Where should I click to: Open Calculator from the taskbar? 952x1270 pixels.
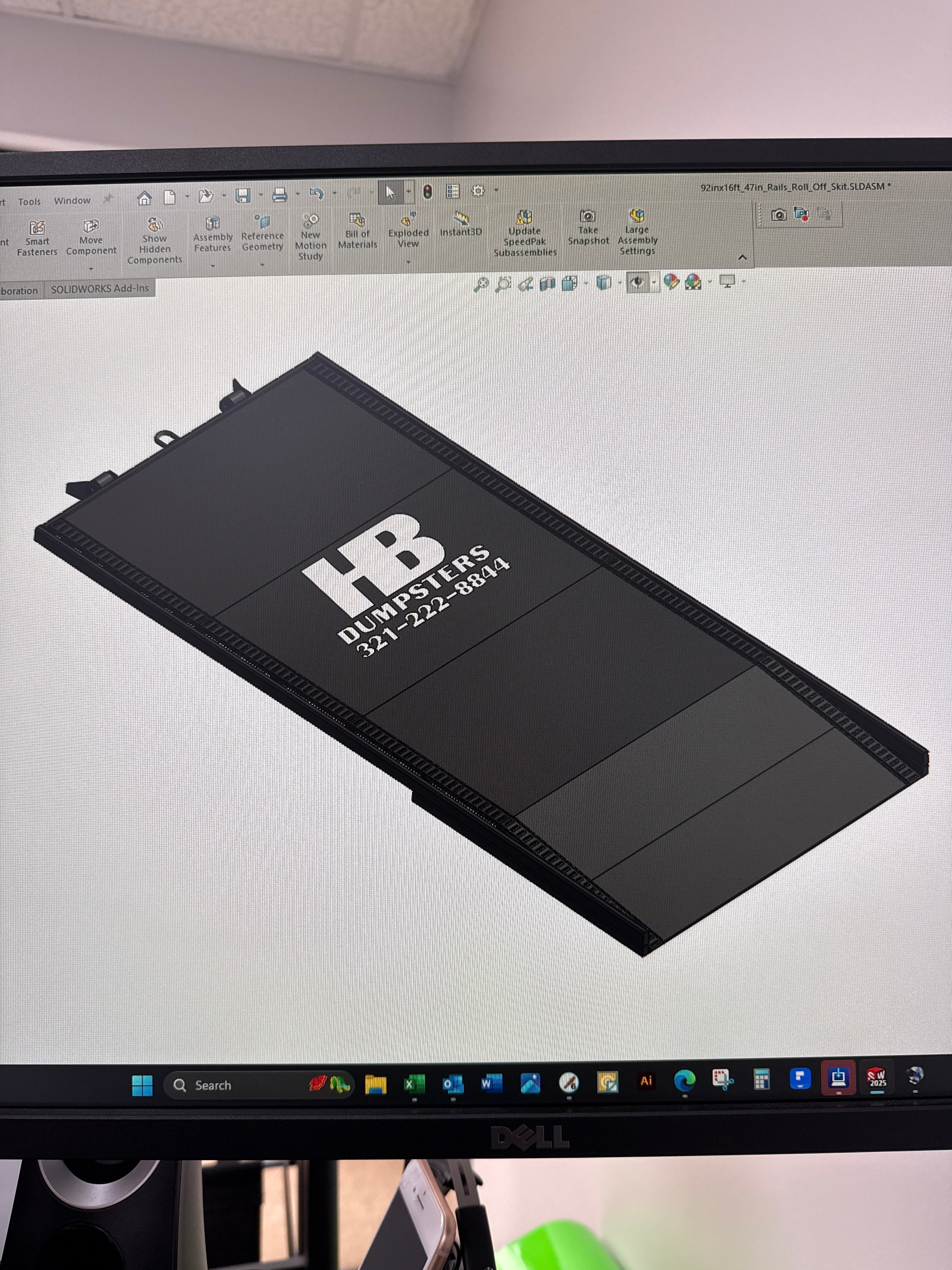click(x=762, y=1080)
